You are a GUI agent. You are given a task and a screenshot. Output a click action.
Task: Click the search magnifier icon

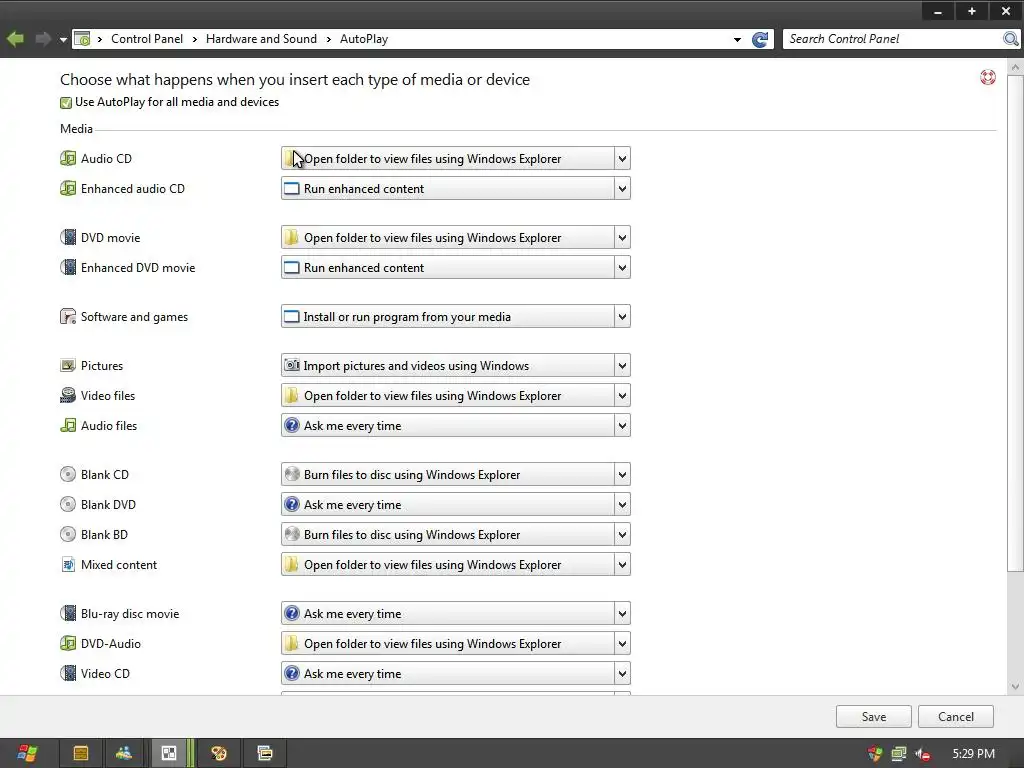click(x=1010, y=39)
